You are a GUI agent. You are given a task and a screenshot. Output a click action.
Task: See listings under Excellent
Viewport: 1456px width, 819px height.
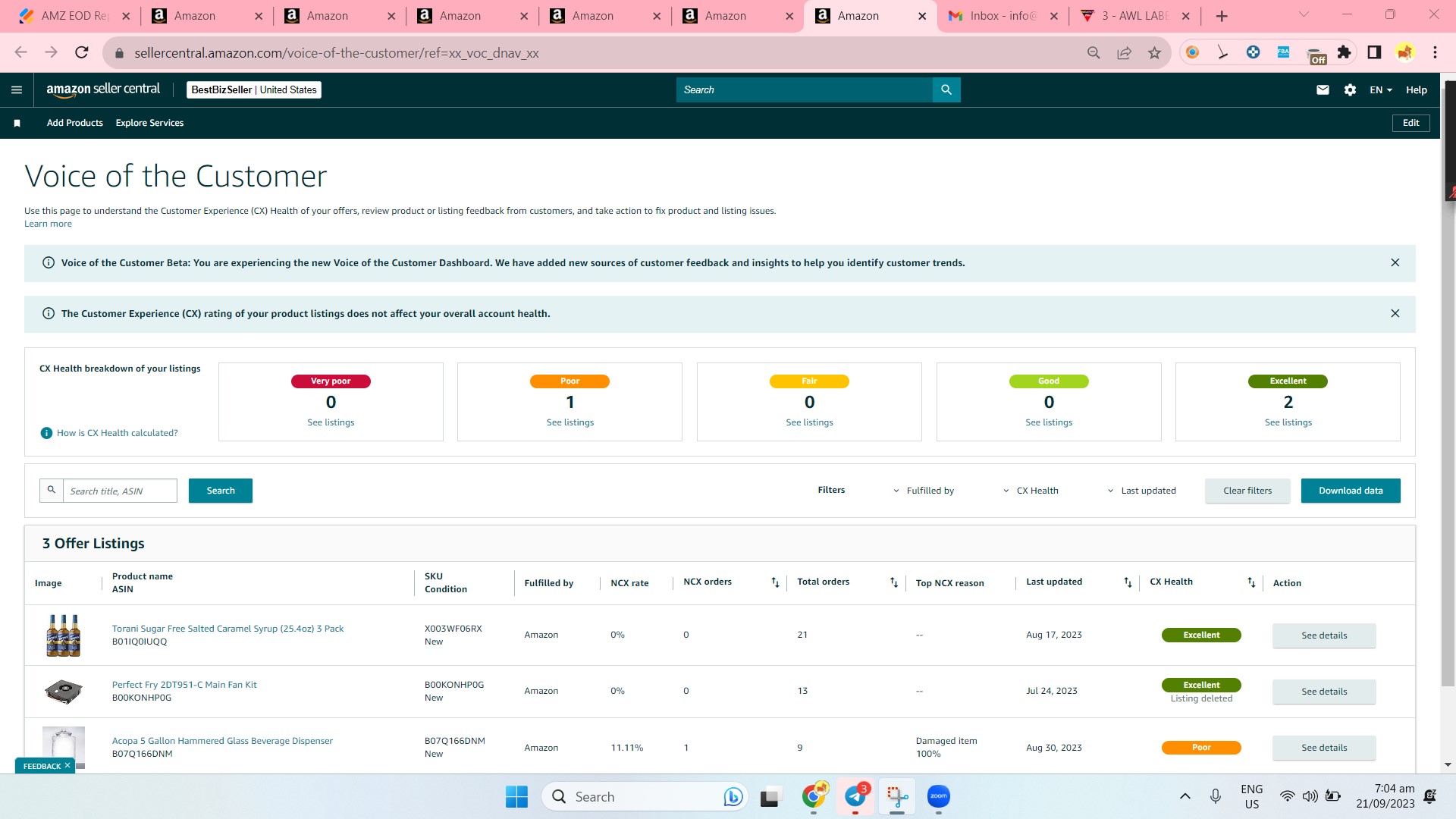(x=1288, y=422)
